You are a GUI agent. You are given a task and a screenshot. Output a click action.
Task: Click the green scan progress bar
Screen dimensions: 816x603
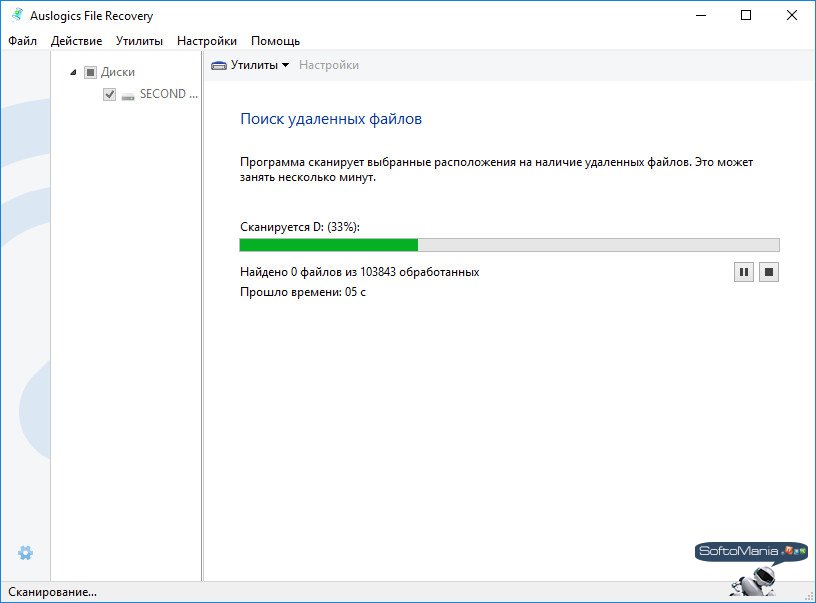(330, 243)
